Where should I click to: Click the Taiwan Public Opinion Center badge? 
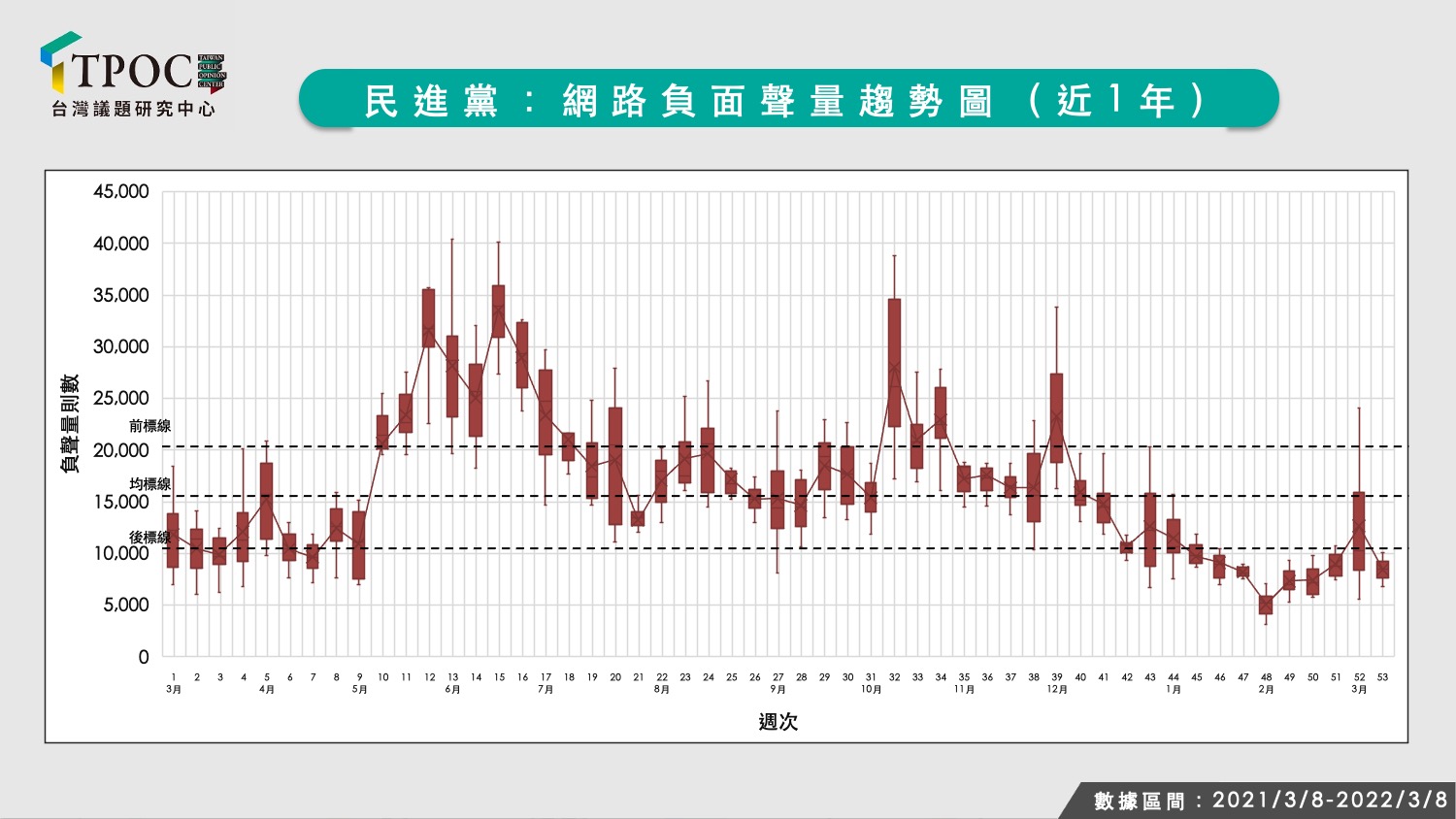point(212,73)
